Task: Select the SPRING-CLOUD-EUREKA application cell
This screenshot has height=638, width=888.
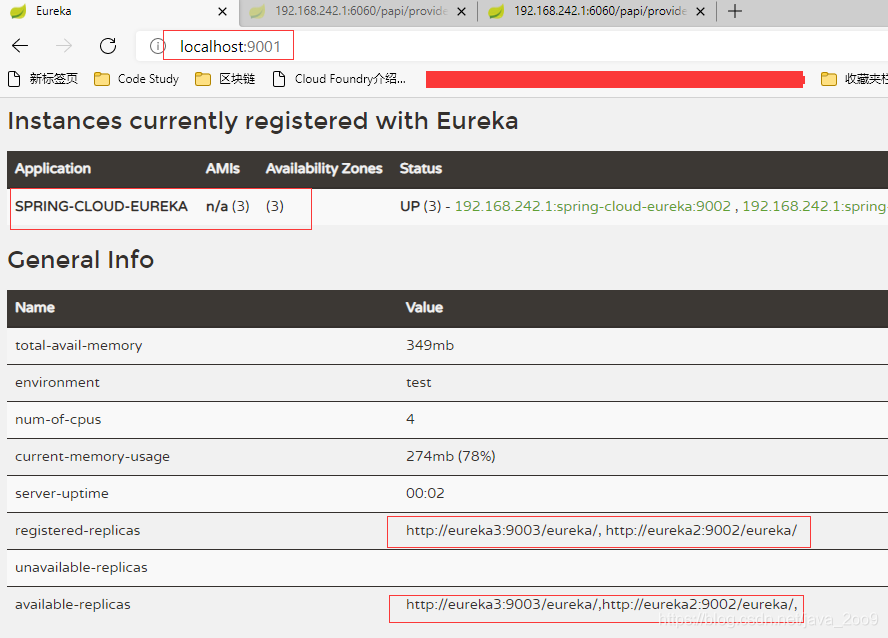Action: click(101, 206)
